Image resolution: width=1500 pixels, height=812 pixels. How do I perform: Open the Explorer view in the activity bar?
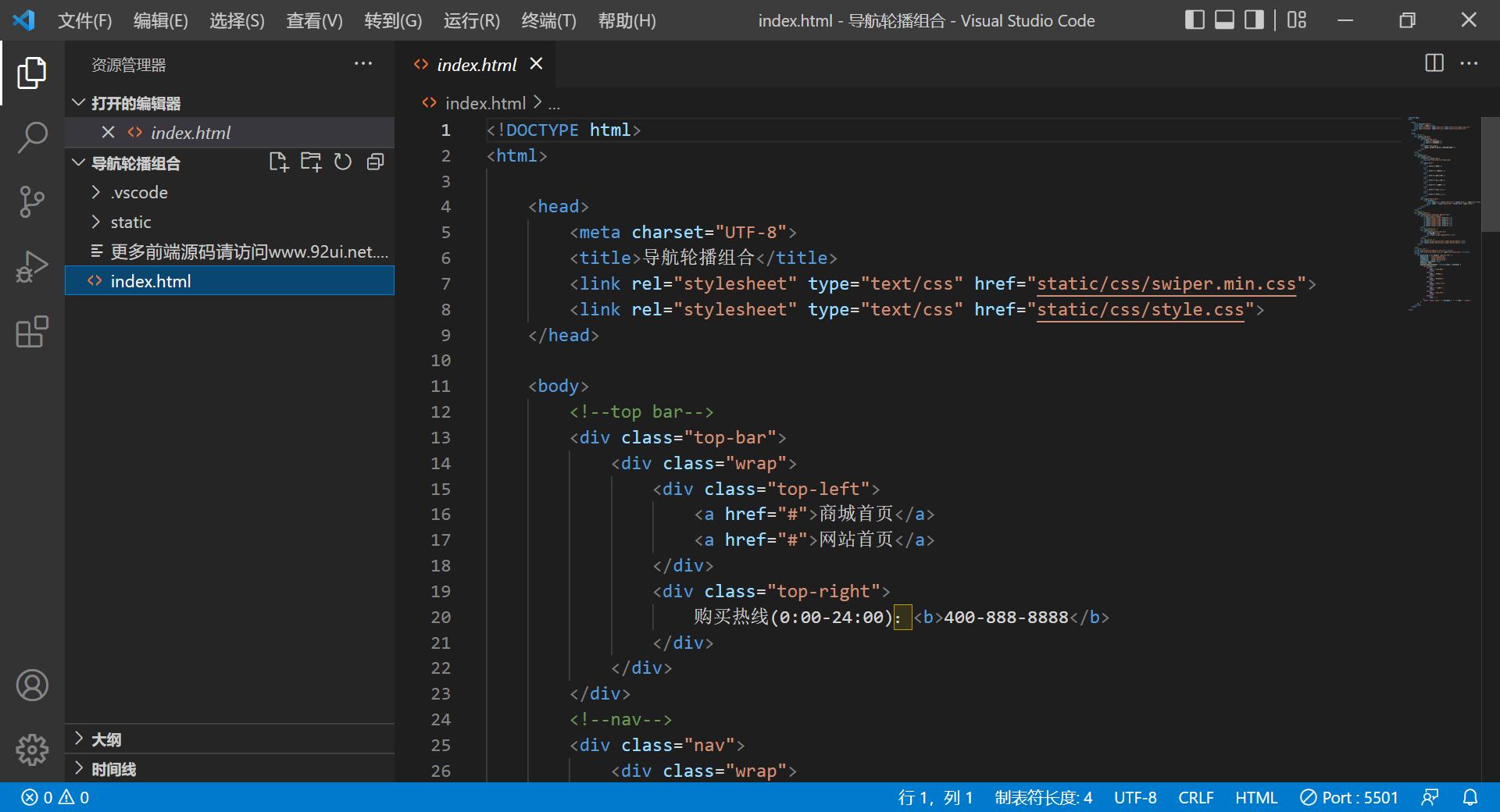click(x=32, y=73)
